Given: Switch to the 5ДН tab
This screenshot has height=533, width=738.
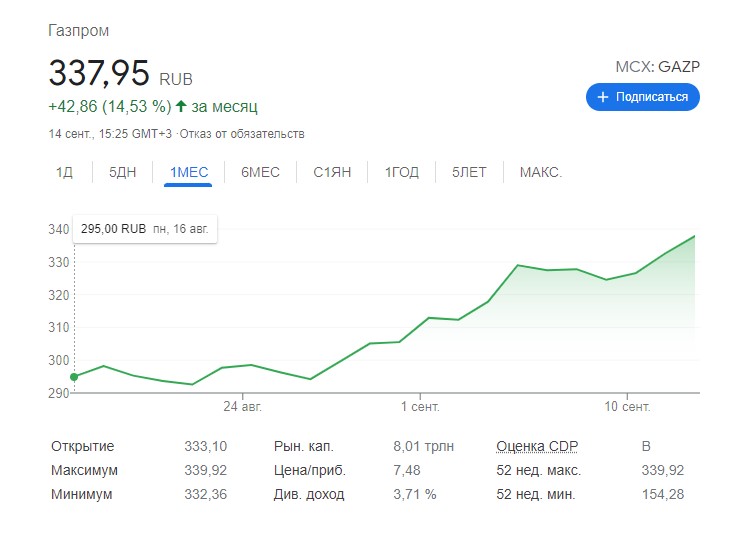Looking at the screenshot, I should tap(122, 172).
